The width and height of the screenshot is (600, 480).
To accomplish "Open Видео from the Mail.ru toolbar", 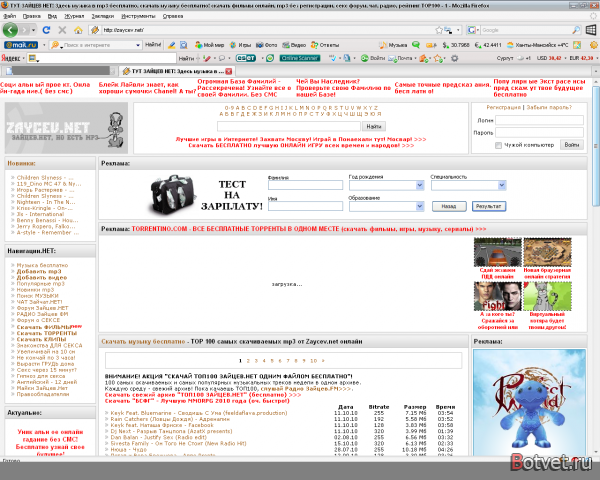I will pyautogui.click(x=294, y=45).
